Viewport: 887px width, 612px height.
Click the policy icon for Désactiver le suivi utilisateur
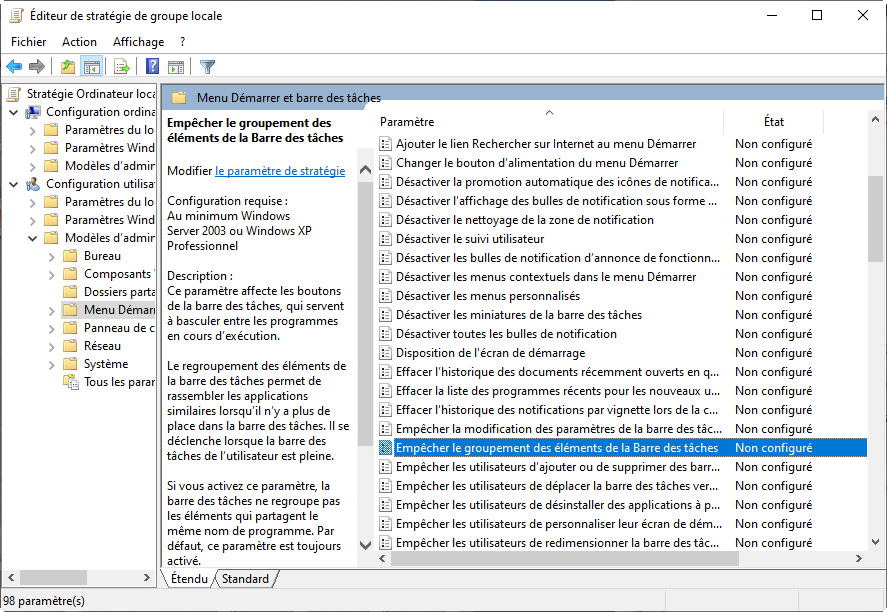pos(386,239)
